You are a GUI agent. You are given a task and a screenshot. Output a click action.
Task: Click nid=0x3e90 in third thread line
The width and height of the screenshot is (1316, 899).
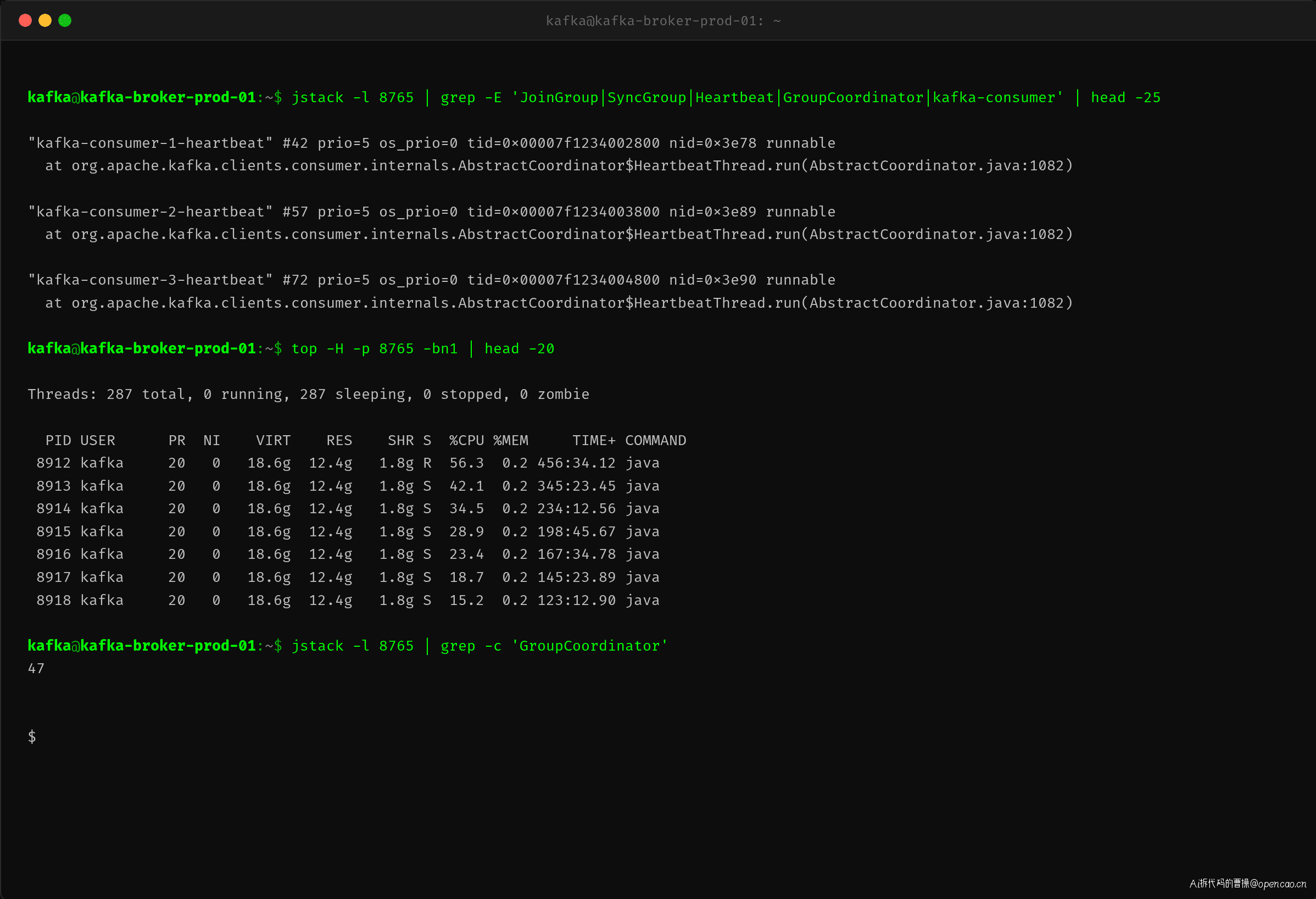(712, 280)
